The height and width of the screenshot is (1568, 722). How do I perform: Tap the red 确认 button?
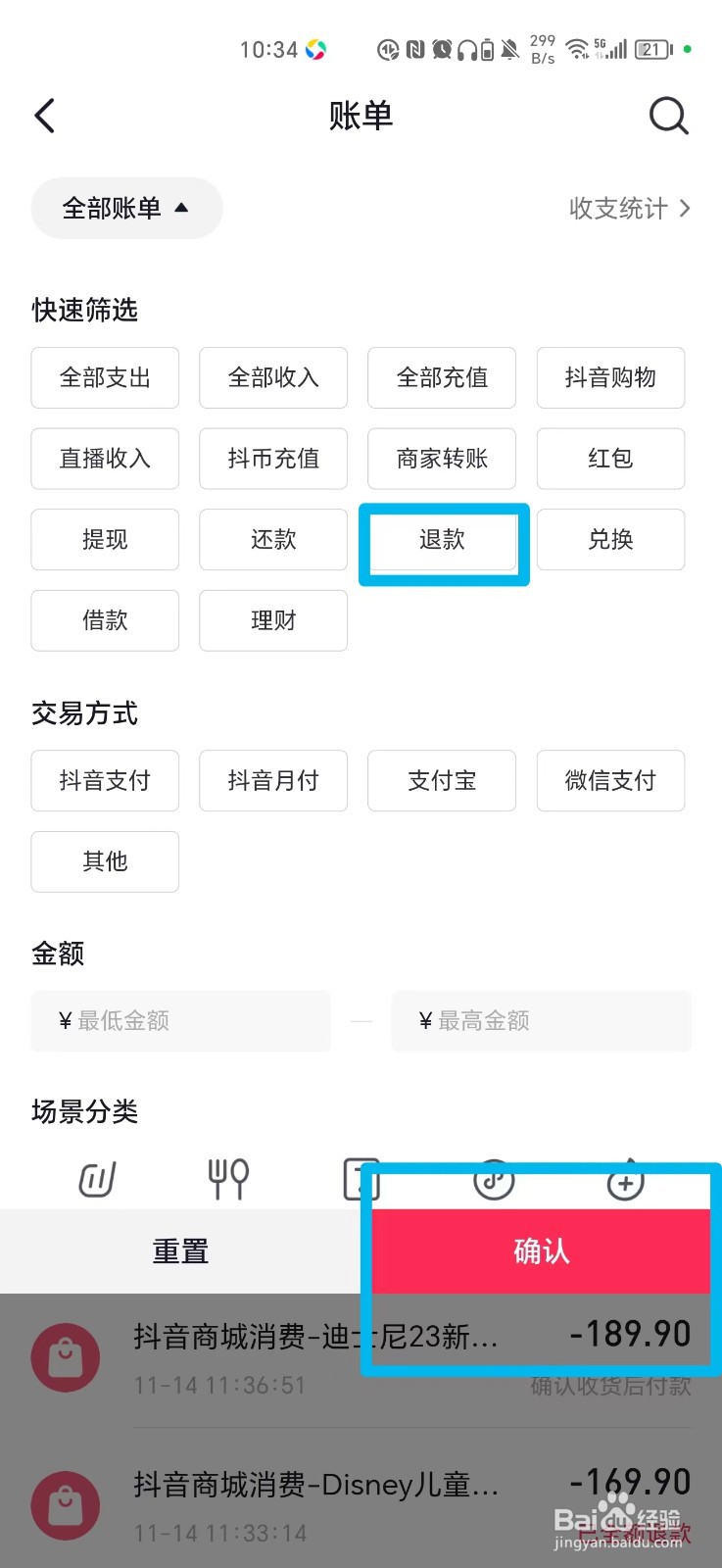tap(541, 1250)
